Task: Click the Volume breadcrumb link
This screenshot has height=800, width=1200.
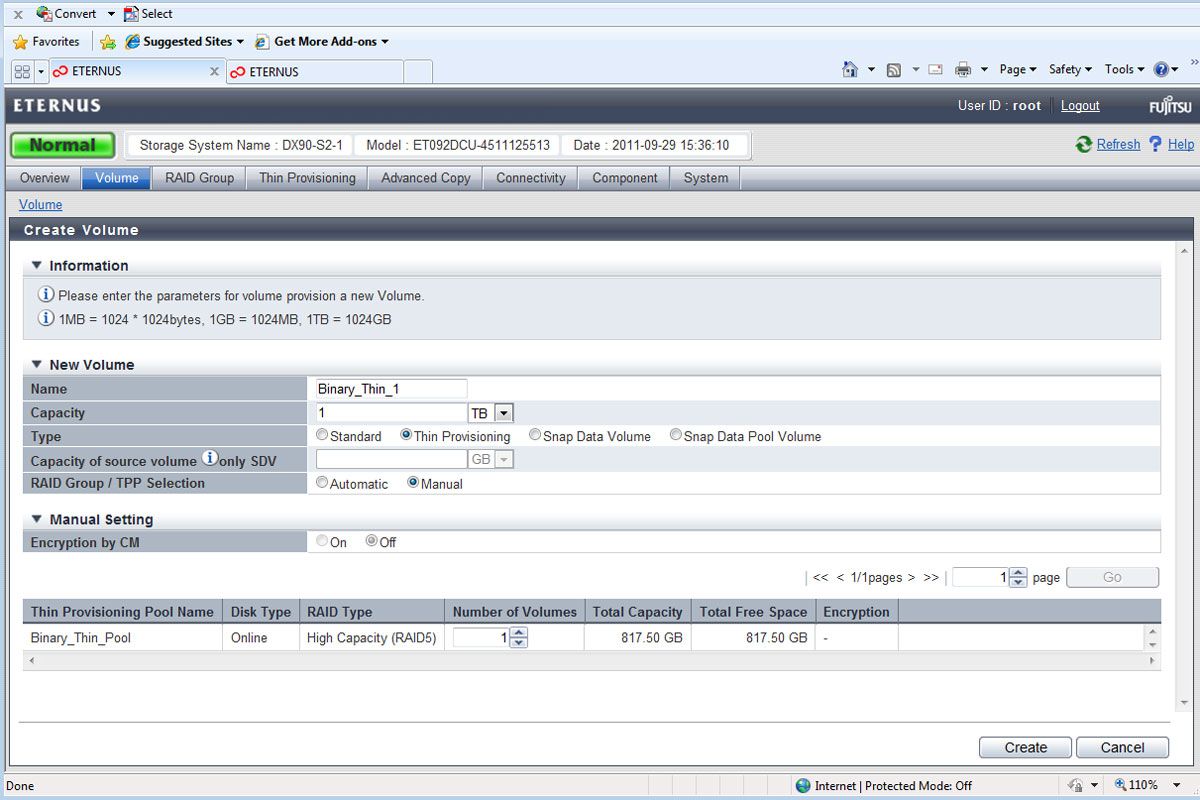Action: [x=40, y=205]
